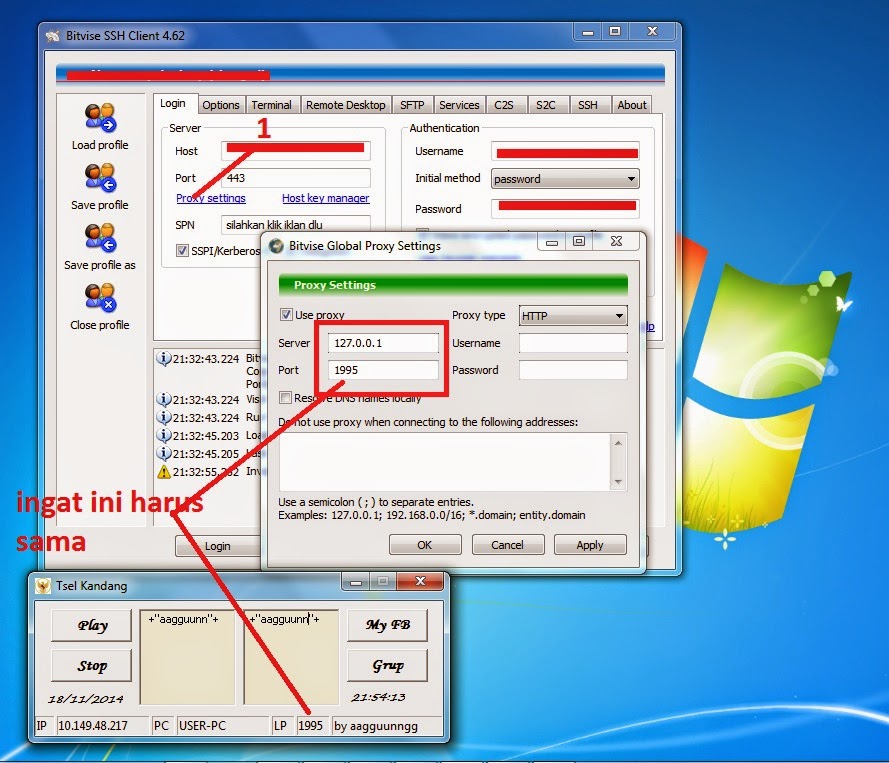The image size is (889, 763).
Task: Click Stop button in Tsel Kandang
Action: pos(92,665)
